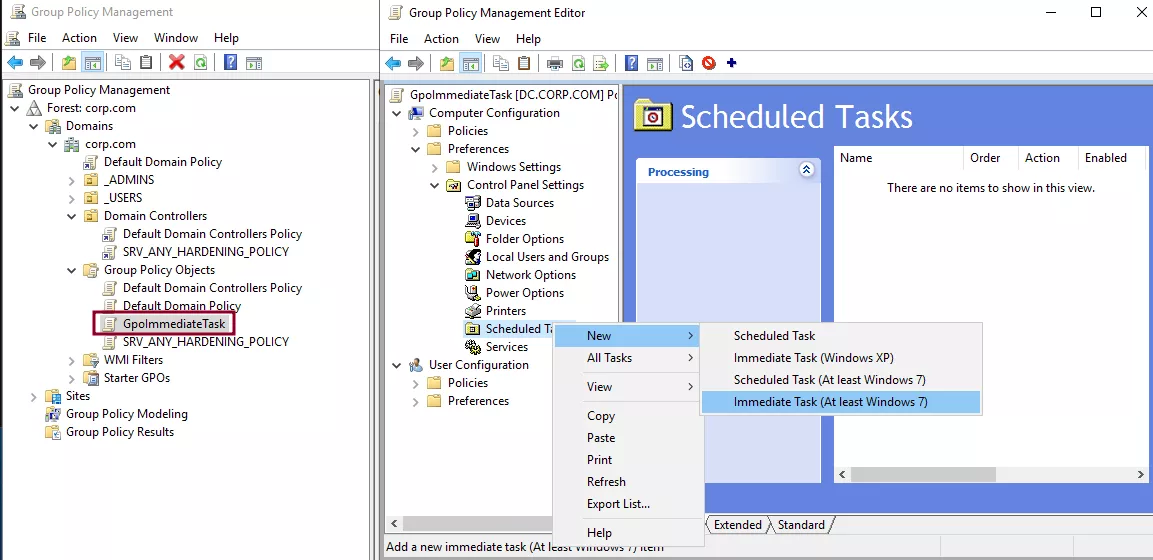Expand the Starter GPOs node
This screenshot has height=560, width=1153.
[71, 378]
